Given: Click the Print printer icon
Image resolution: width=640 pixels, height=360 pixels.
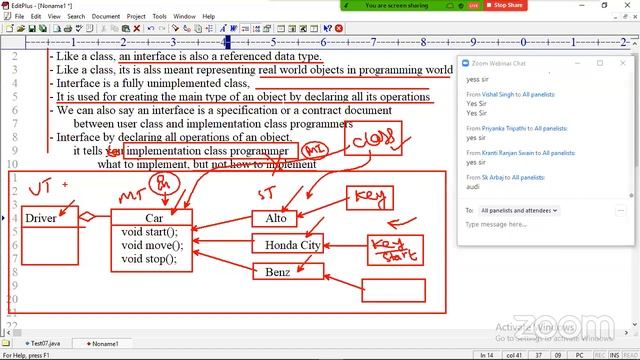Looking at the screenshot, I should 68,29.
